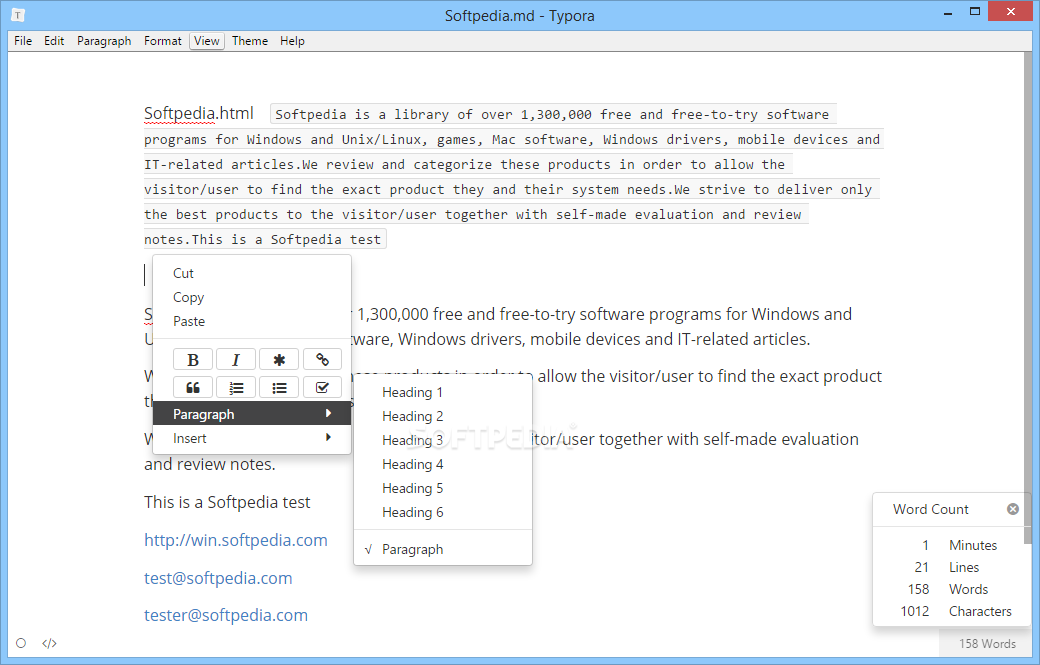Minimize the Typora window
This screenshot has height=665, width=1040.
pyautogui.click(x=948, y=12)
